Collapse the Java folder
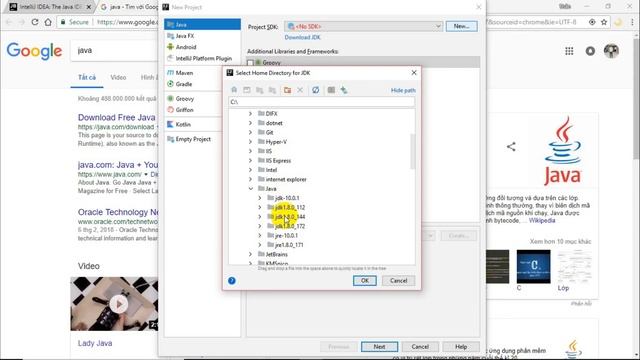Image resolution: width=640 pixels, height=360 pixels. coord(251,189)
